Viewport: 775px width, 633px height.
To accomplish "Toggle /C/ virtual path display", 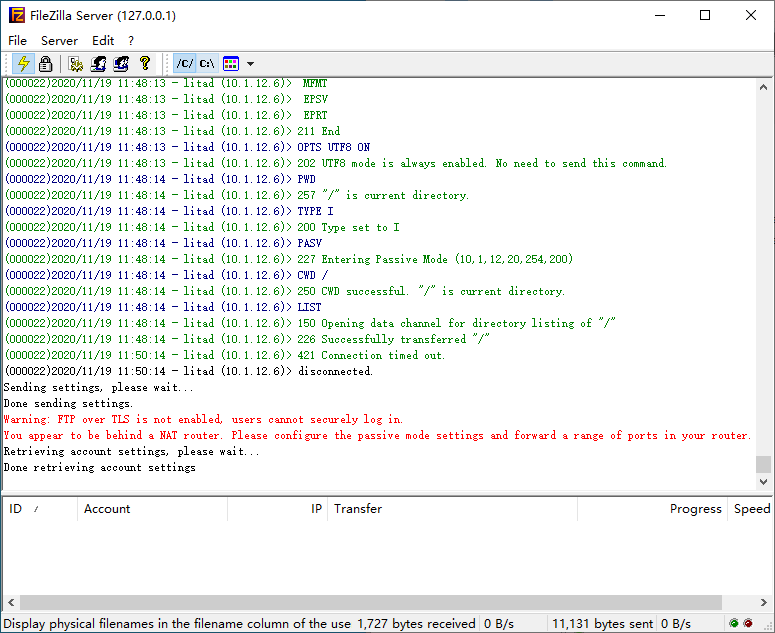I will pos(185,63).
